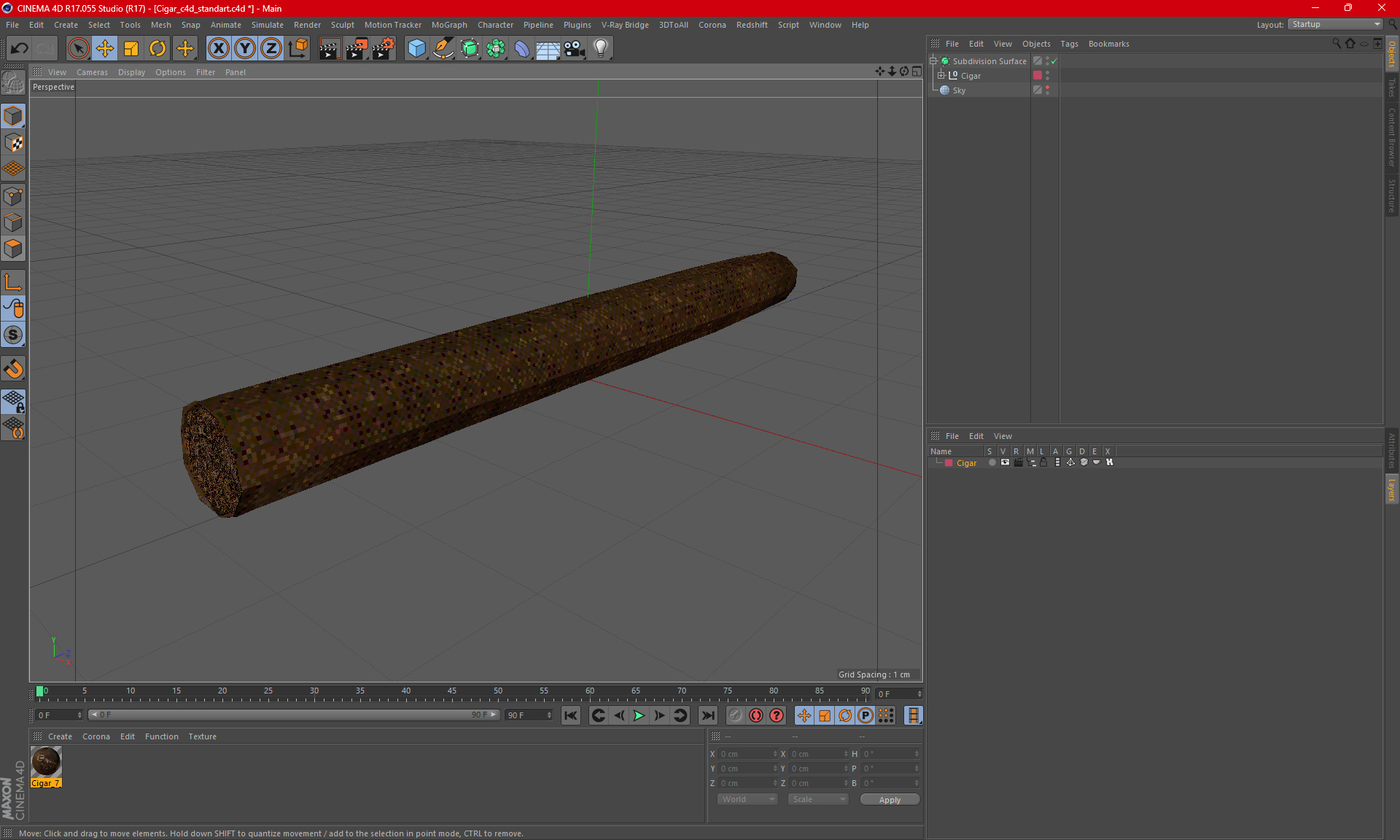Image resolution: width=1400 pixels, height=840 pixels.
Task: Add a Cube primitive object
Action: tap(416, 49)
